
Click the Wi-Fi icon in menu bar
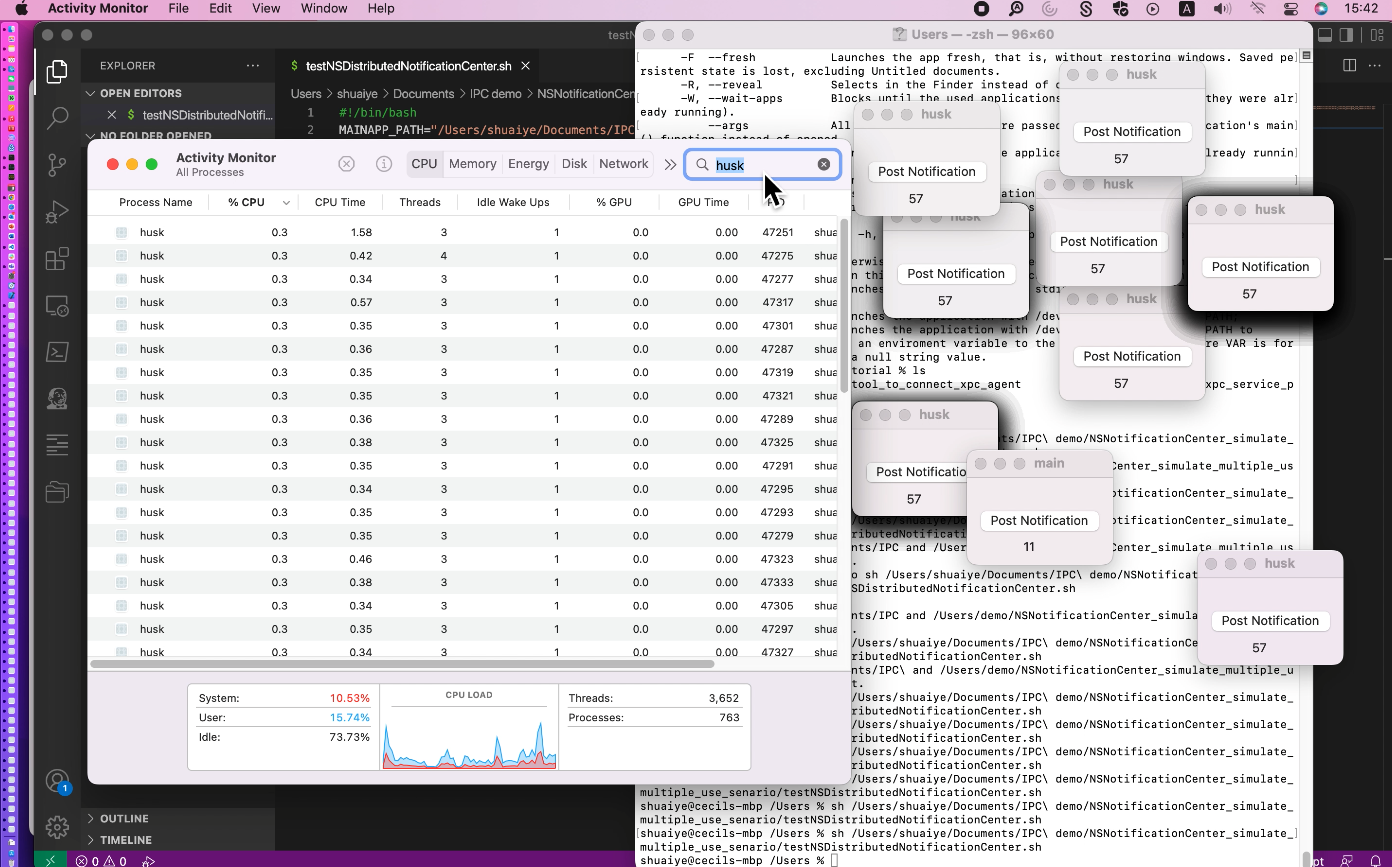coord(1257,8)
